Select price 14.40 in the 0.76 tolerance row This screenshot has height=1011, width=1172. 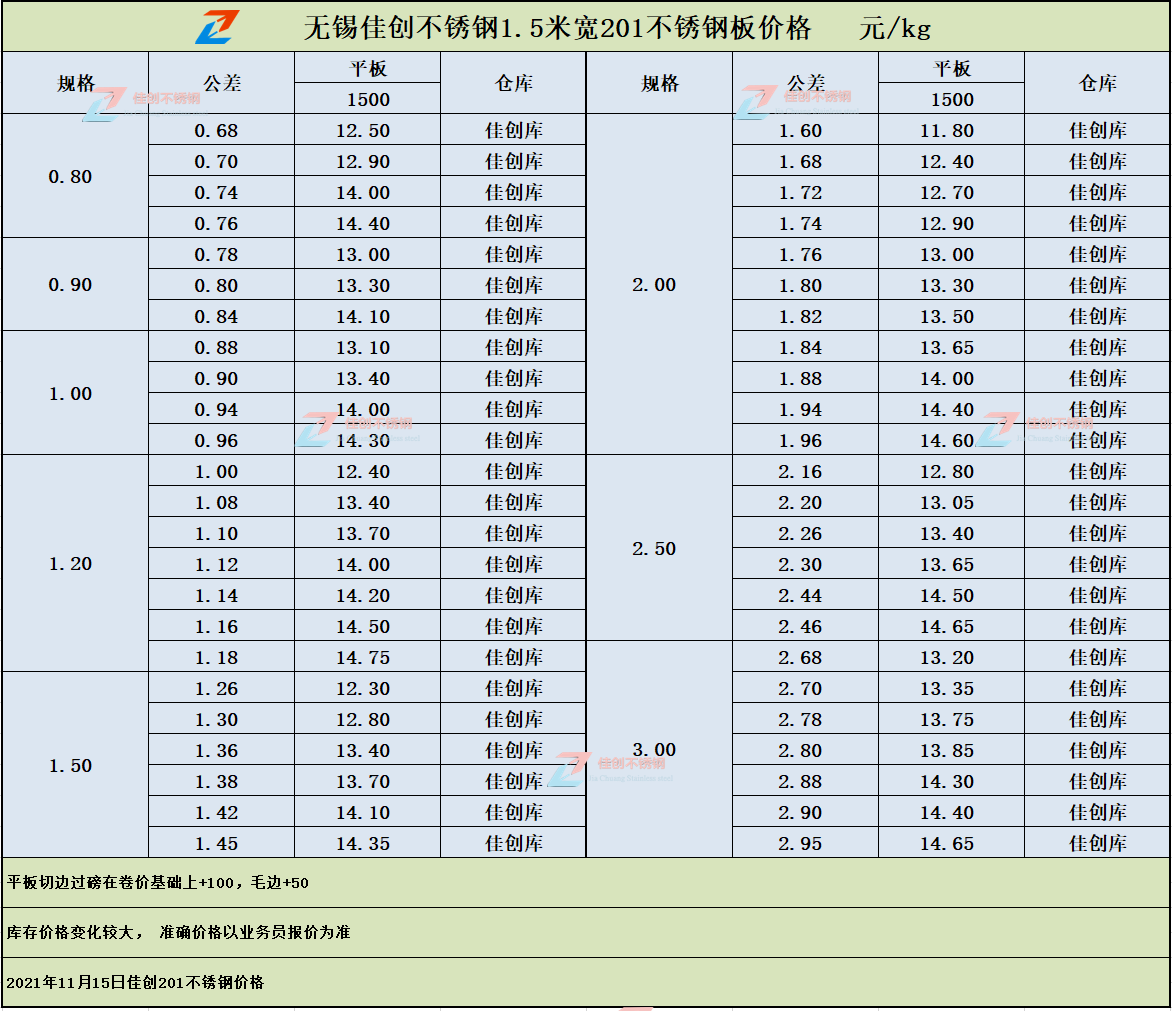tap(363, 224)
